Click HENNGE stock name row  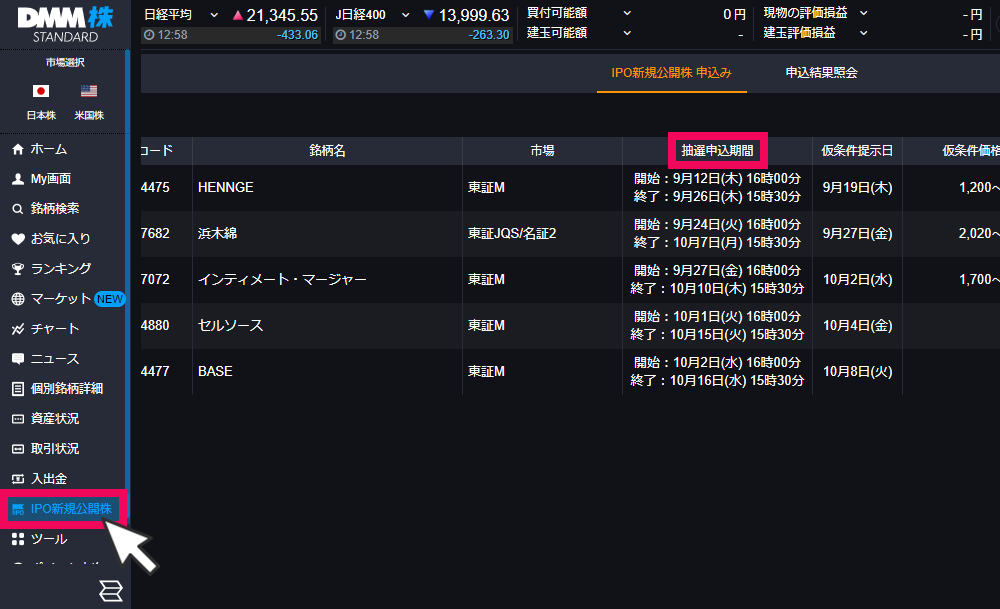pyautogui.click(x=226, y=187)
